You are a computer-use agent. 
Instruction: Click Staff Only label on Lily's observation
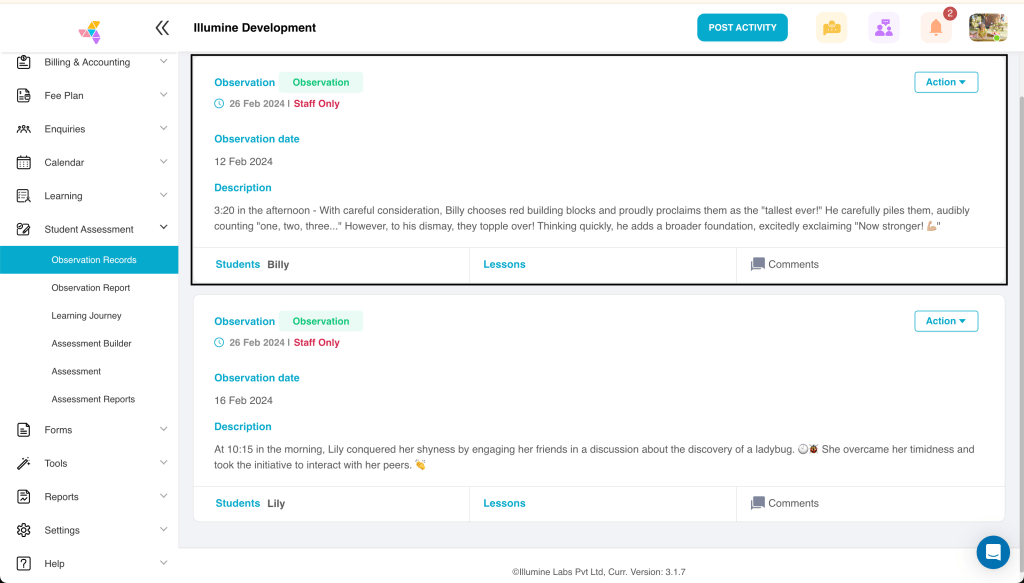coord(317,343)
